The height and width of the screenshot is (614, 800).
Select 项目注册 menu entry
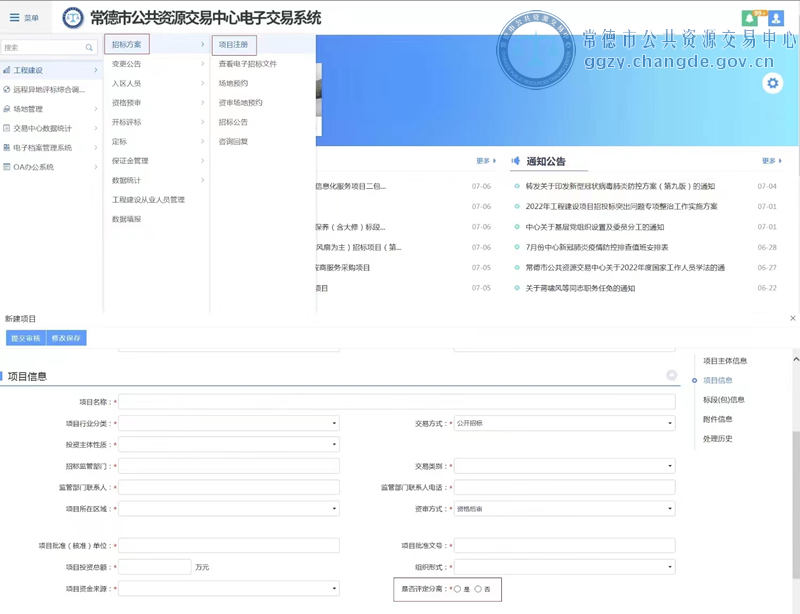[x=233, y=44]
